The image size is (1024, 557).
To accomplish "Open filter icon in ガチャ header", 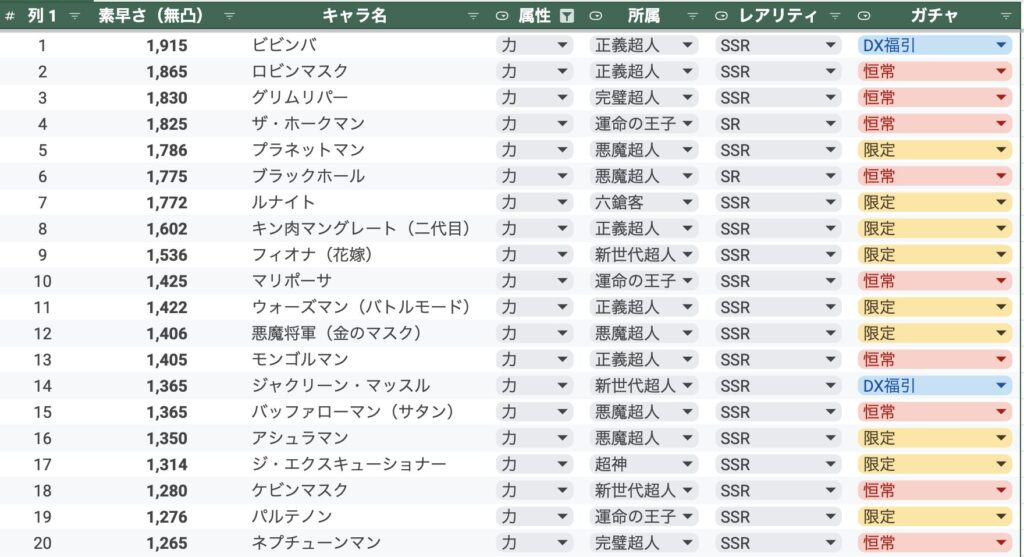I will (1006, 16).
